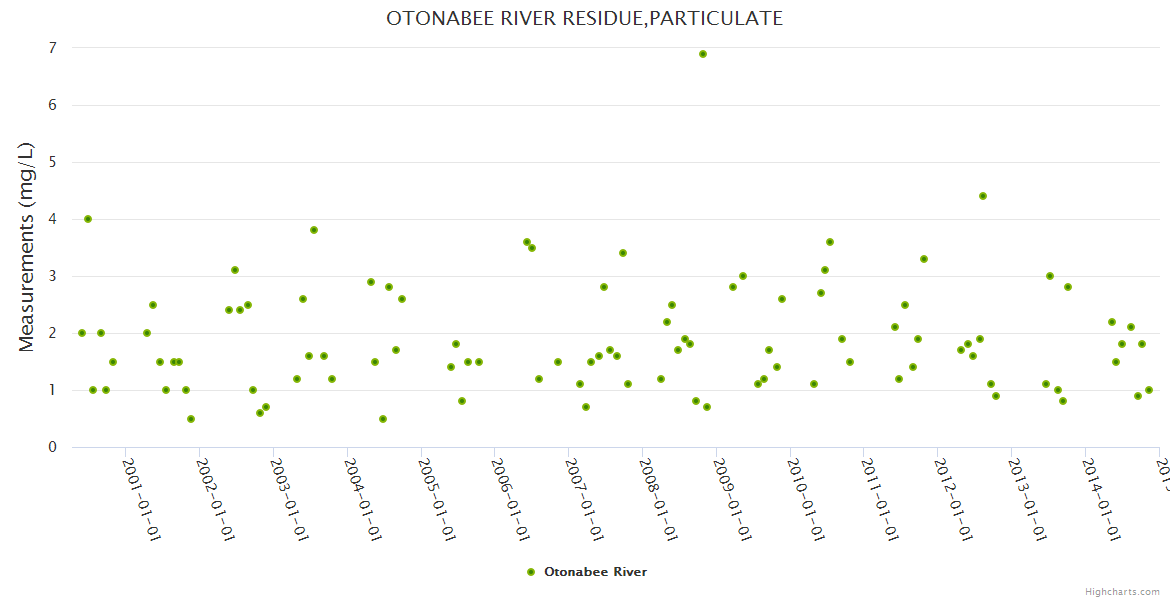Open the Highcharts.com credit link

click(1123, 591)
